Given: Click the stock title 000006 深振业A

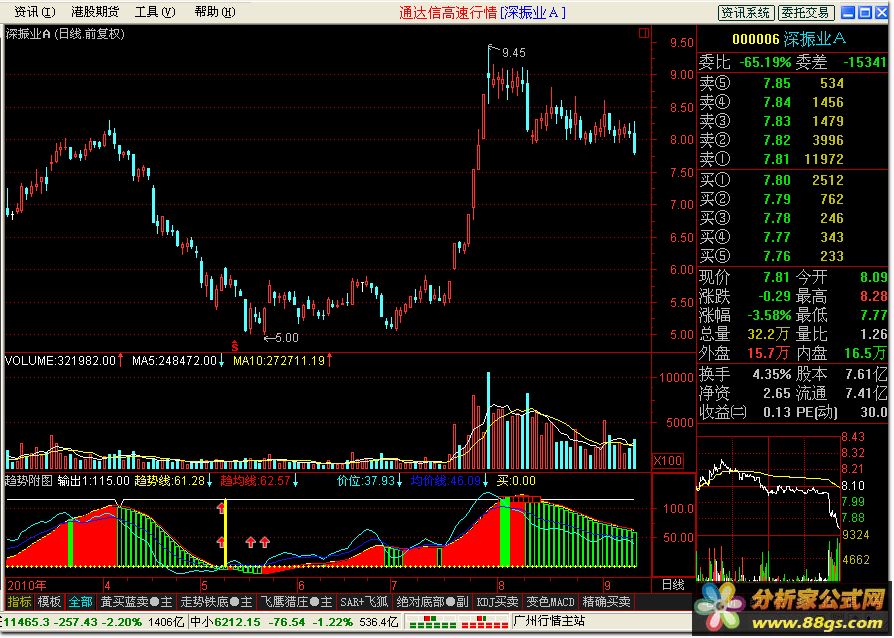Looking at the screenshot, I should 789,39.
